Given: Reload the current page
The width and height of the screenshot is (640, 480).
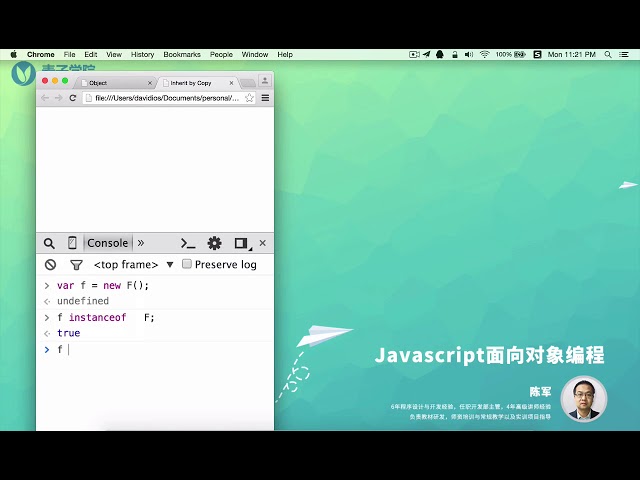Looking at the screenshot, I should point(73,98).
